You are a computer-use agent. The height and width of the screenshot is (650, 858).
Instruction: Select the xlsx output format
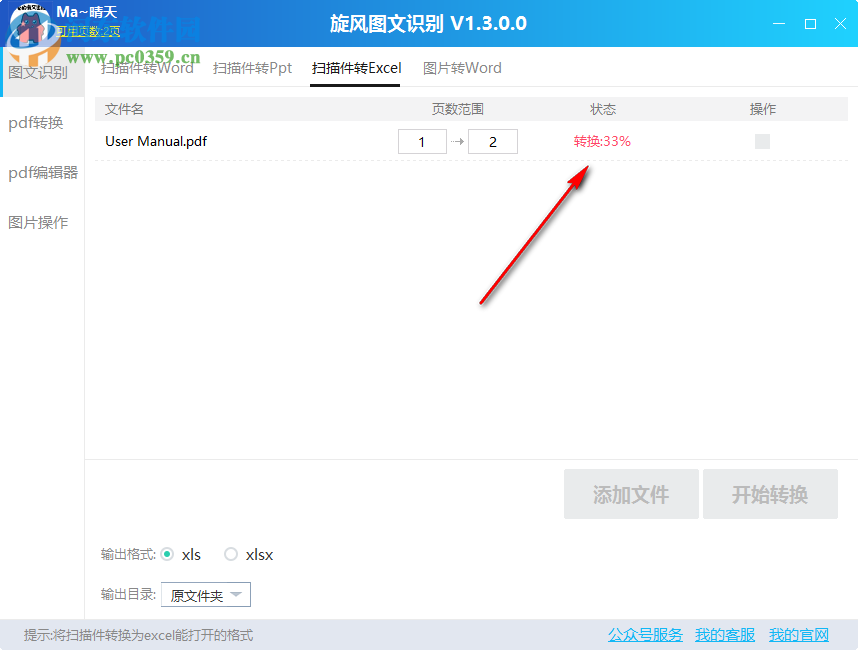231,554
